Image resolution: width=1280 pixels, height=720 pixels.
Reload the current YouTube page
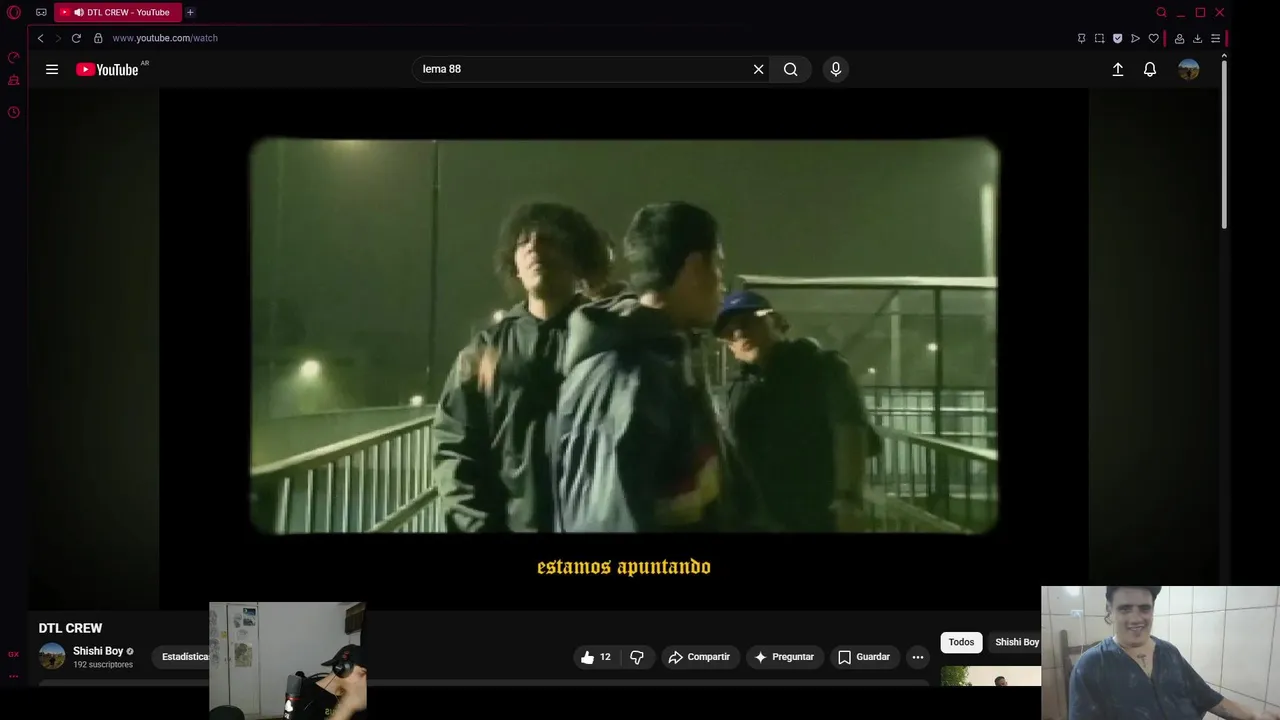76,38
